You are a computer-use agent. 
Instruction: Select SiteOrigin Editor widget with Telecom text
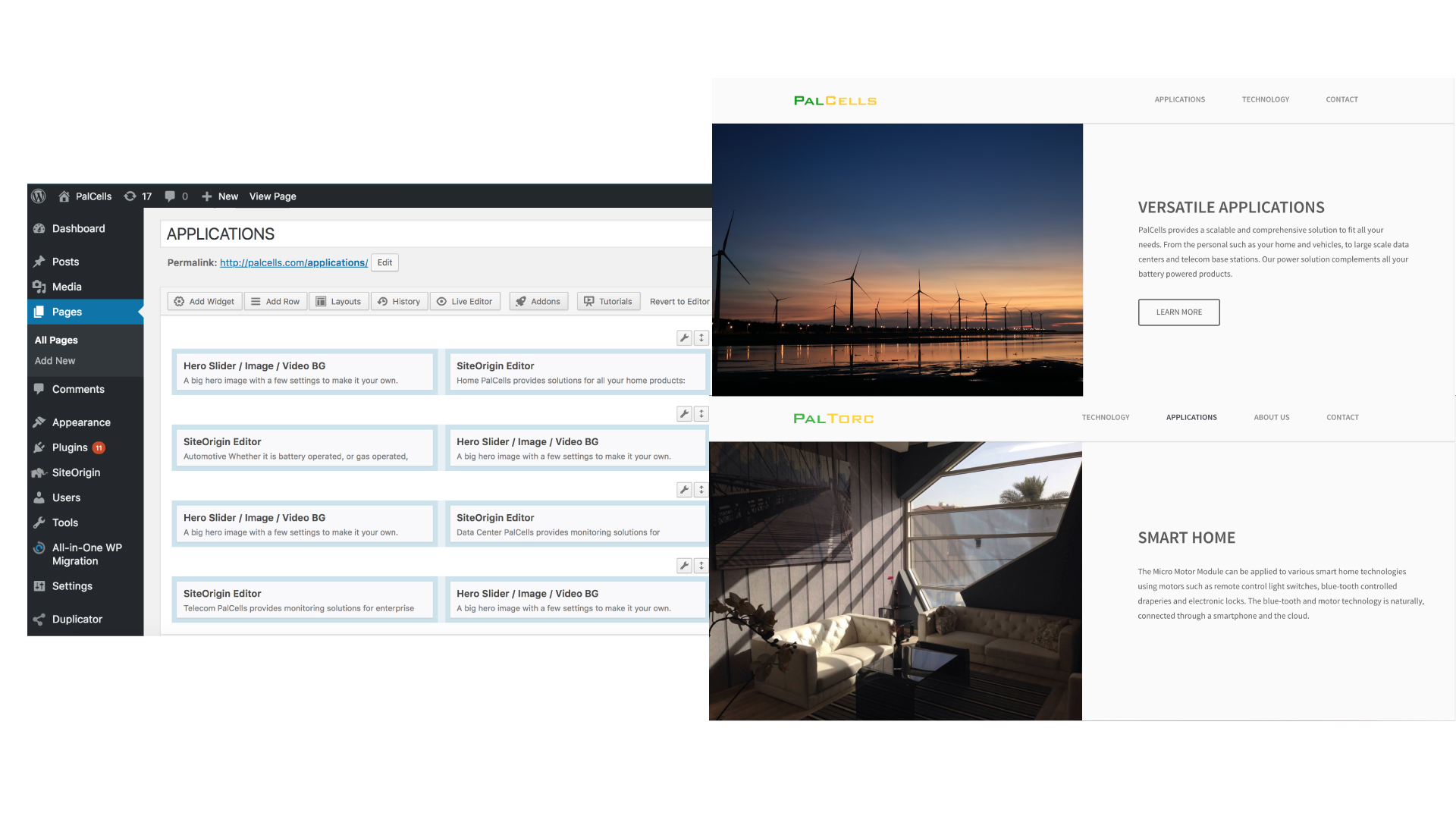tap(304, 600)
